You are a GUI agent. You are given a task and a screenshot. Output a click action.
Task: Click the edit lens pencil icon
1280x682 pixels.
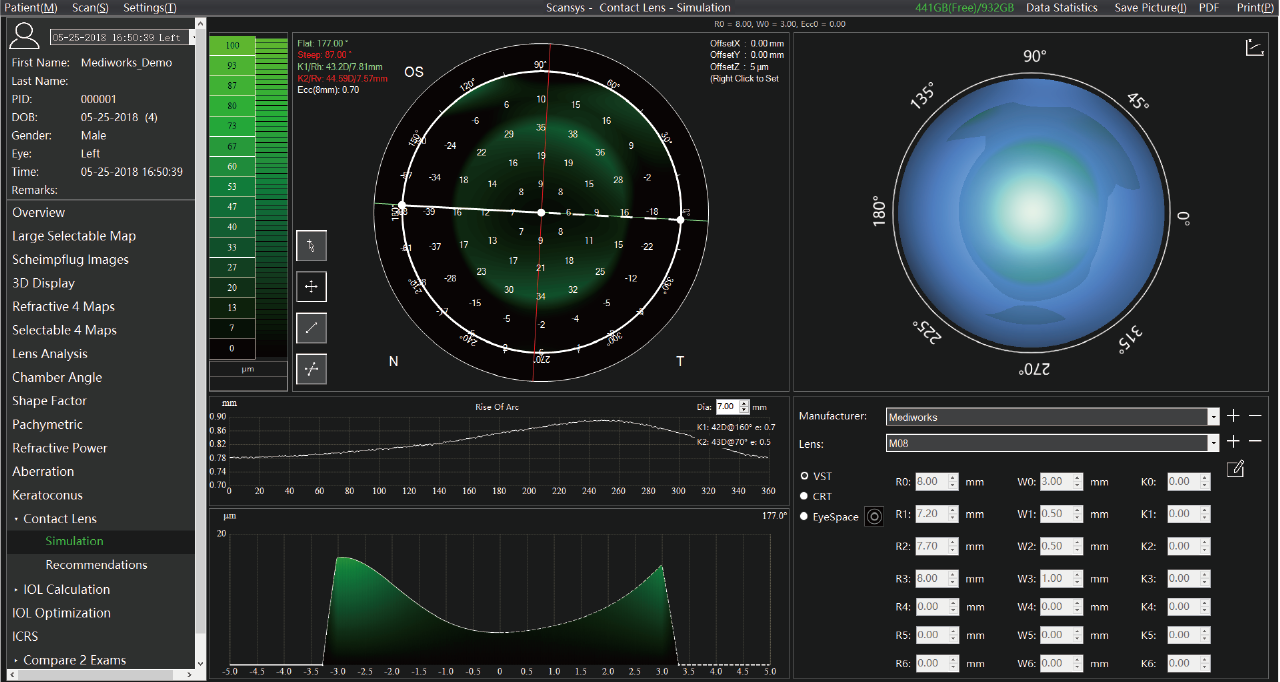point(1235,468)
